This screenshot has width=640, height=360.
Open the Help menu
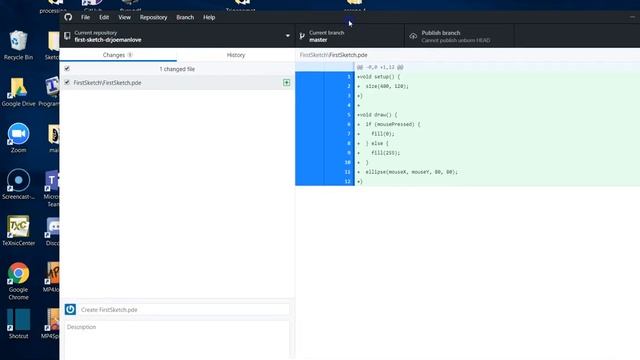pos(209,18)
